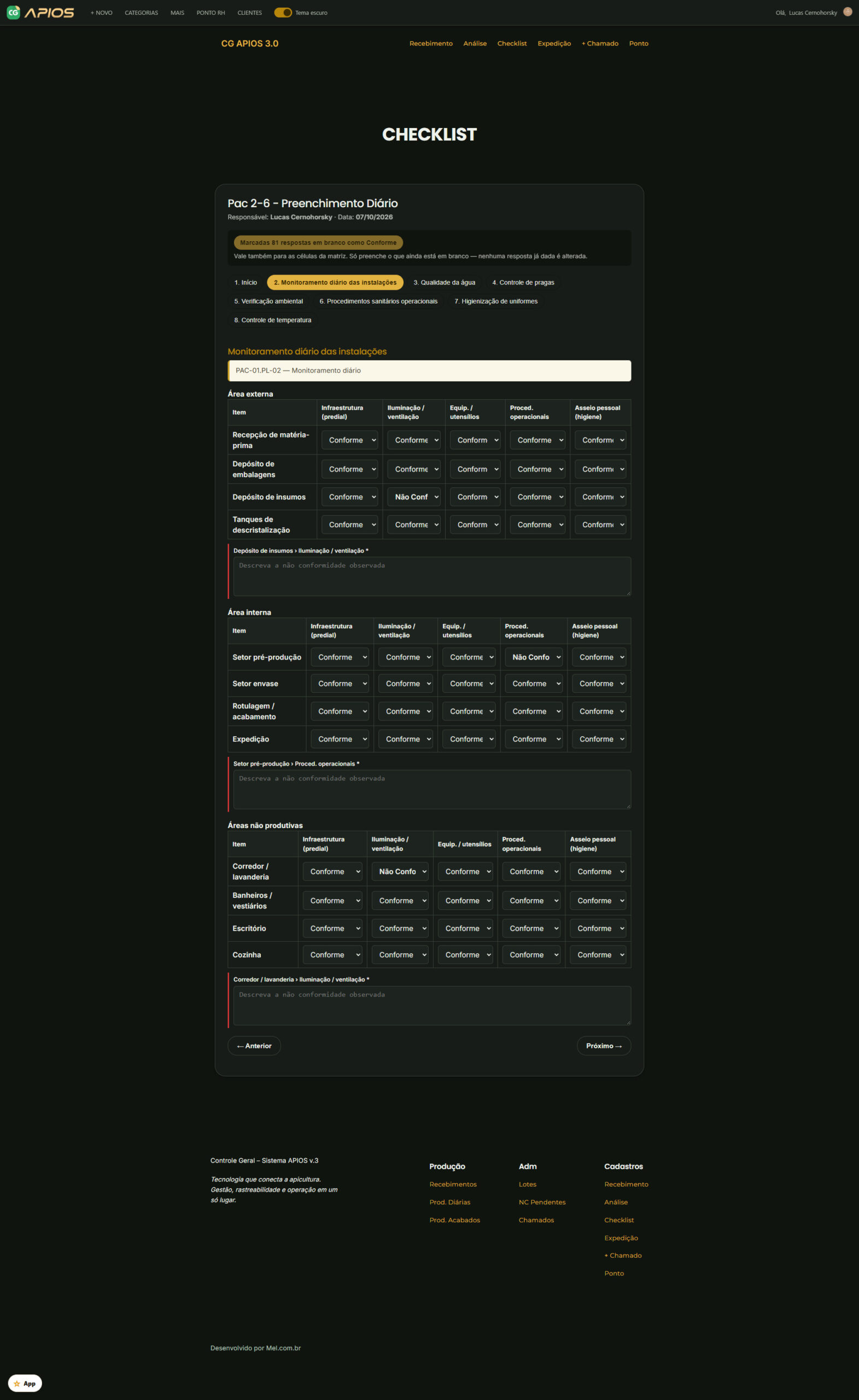Open Análise in top navigation
Screen dimensions: 859x1400
point(475,43)
